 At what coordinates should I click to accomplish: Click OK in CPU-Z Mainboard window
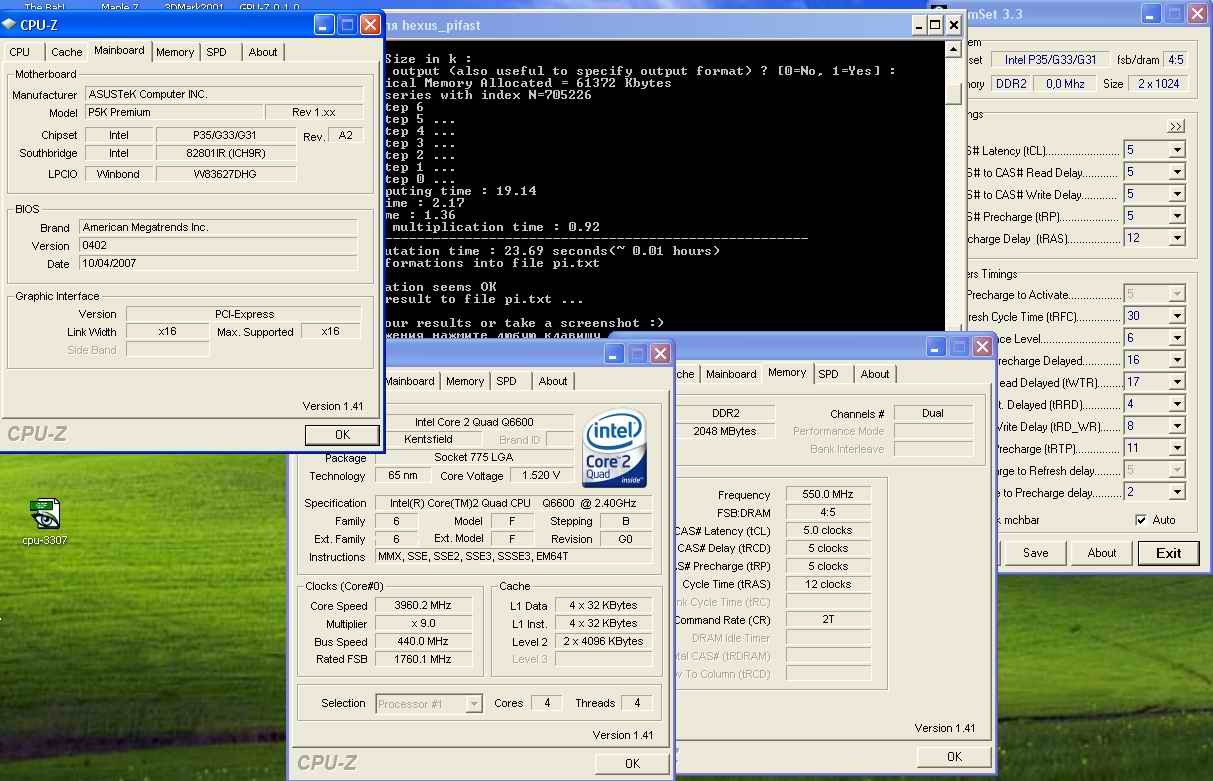click(342, 434)
